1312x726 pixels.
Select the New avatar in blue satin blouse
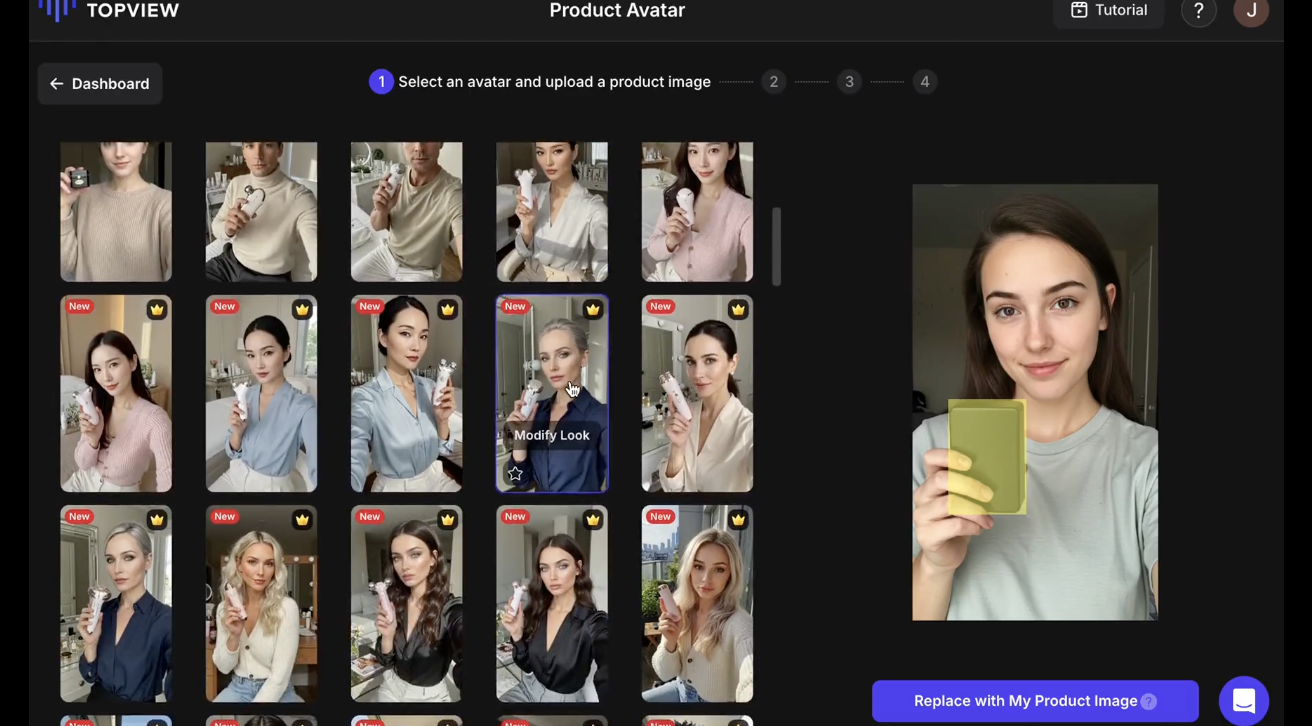coord(407,394)
